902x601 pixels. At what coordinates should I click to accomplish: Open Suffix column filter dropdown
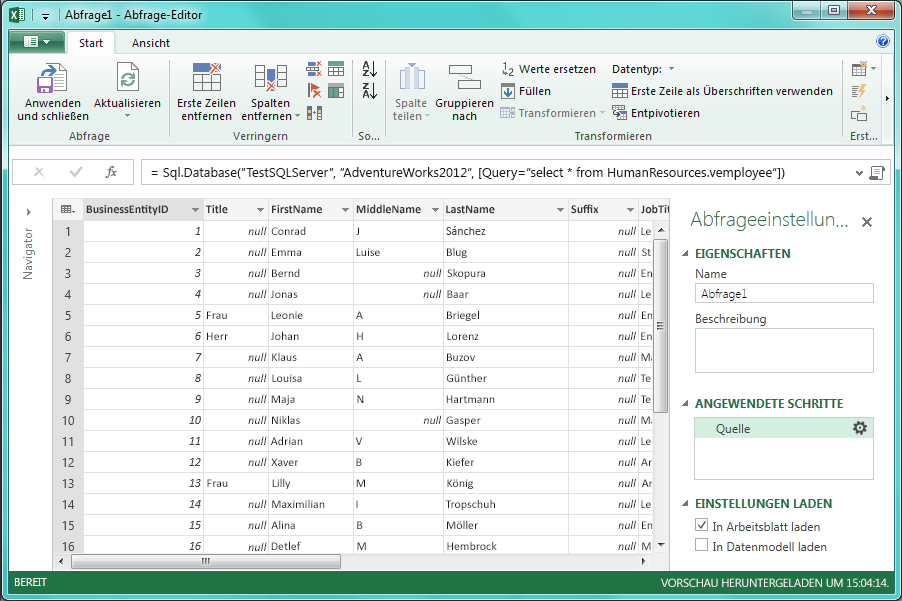[630, 210]
